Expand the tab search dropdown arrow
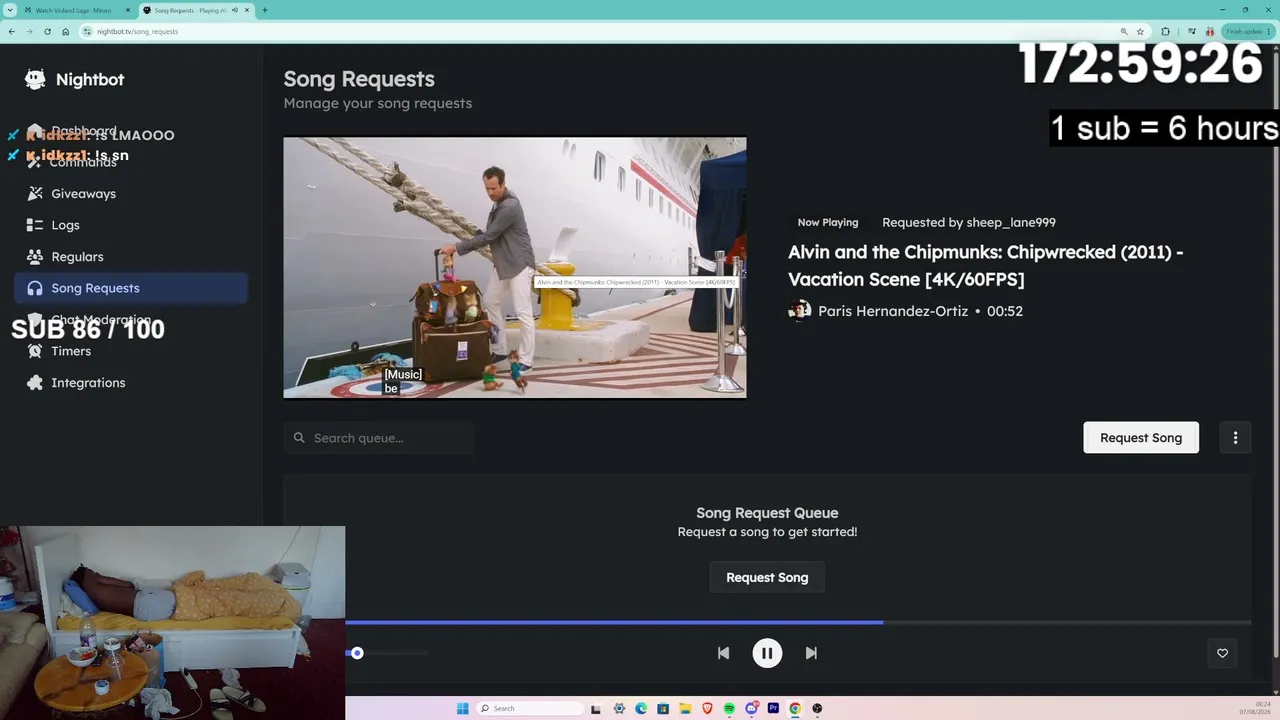 click(x=10, y=10)
